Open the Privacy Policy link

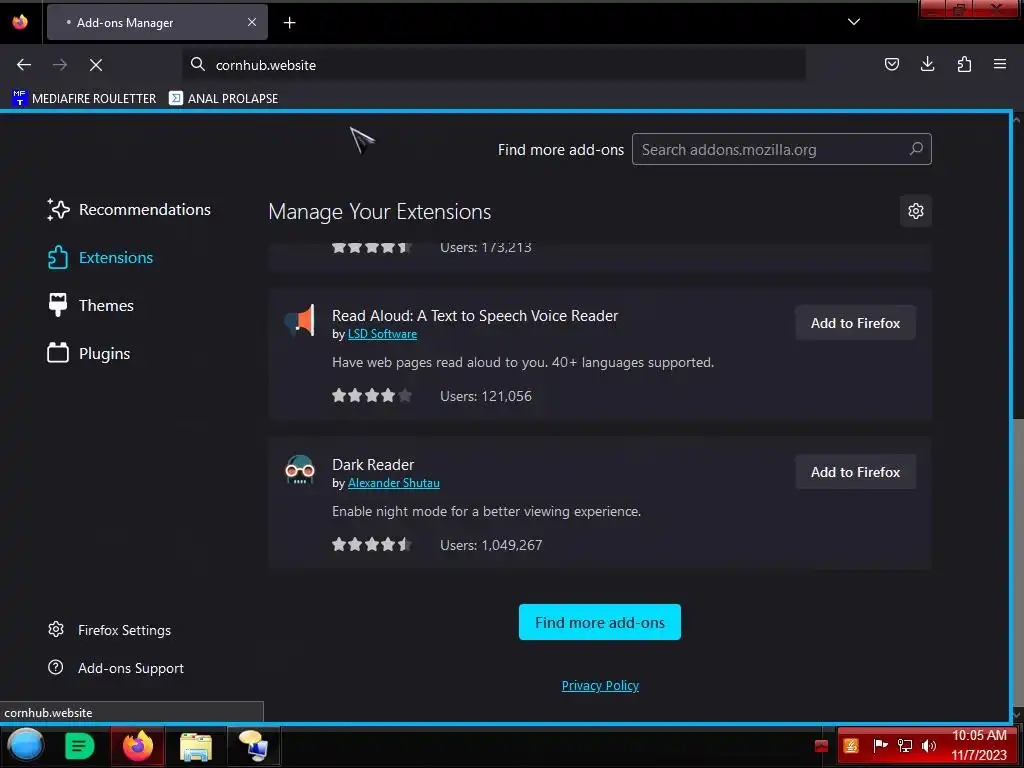tap(600, 686)
